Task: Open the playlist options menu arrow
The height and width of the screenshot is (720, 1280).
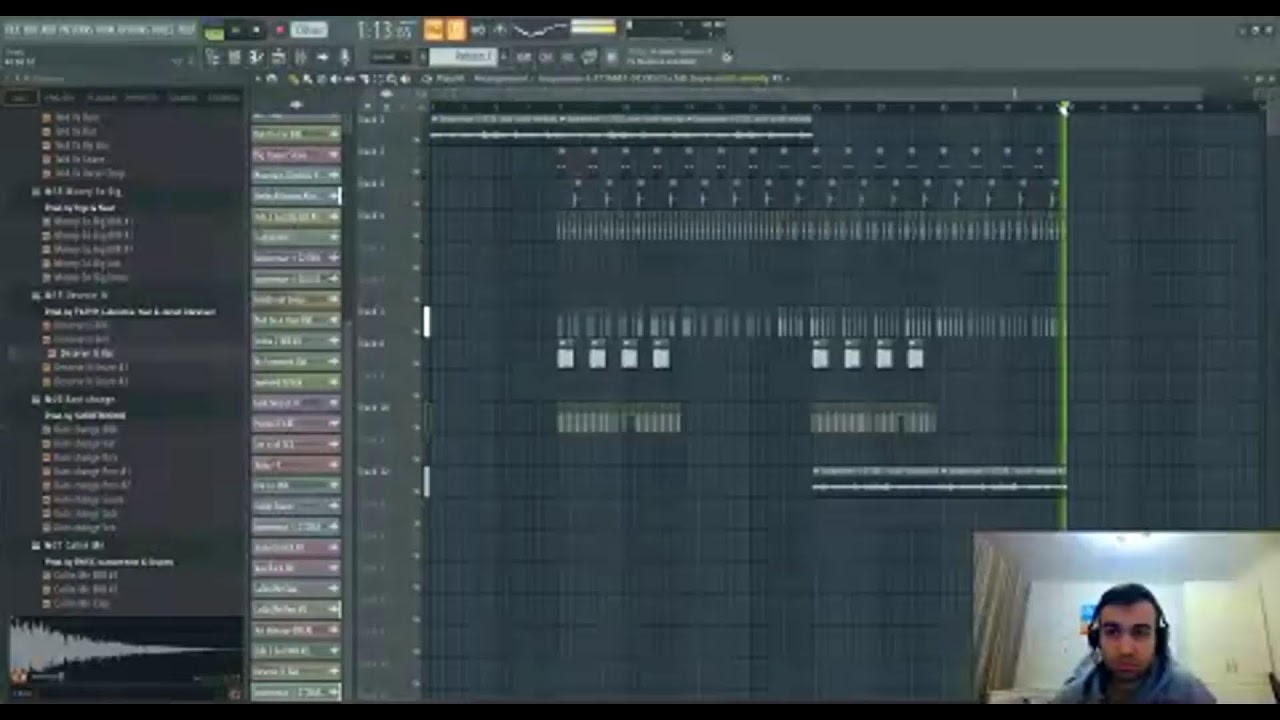Action: tap(259, 79)
